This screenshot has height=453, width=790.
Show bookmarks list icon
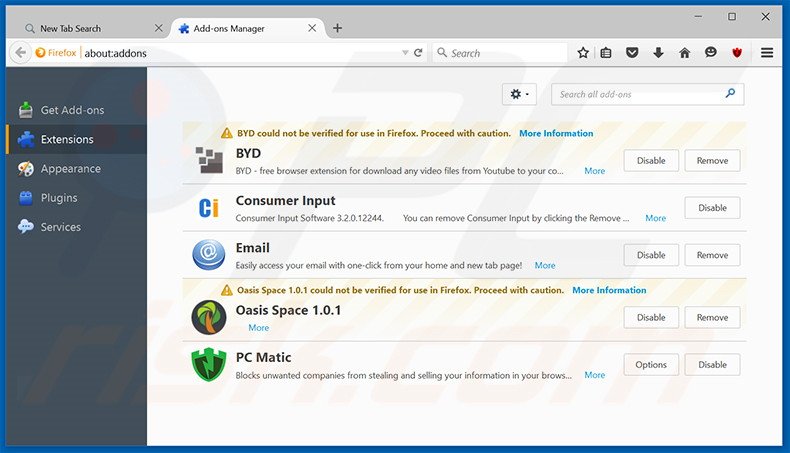pos(606,52)
